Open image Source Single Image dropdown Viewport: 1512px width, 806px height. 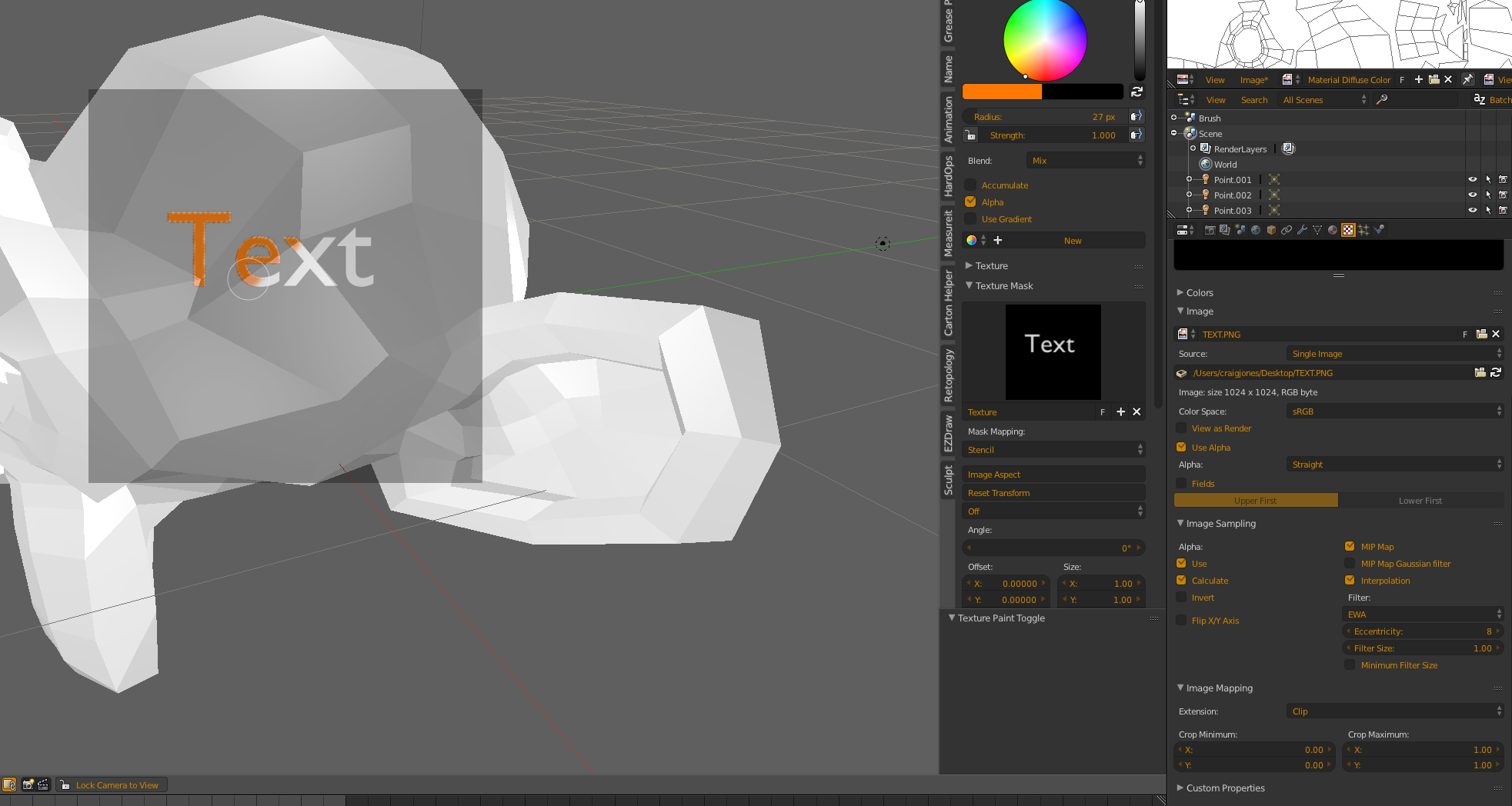1395,353
